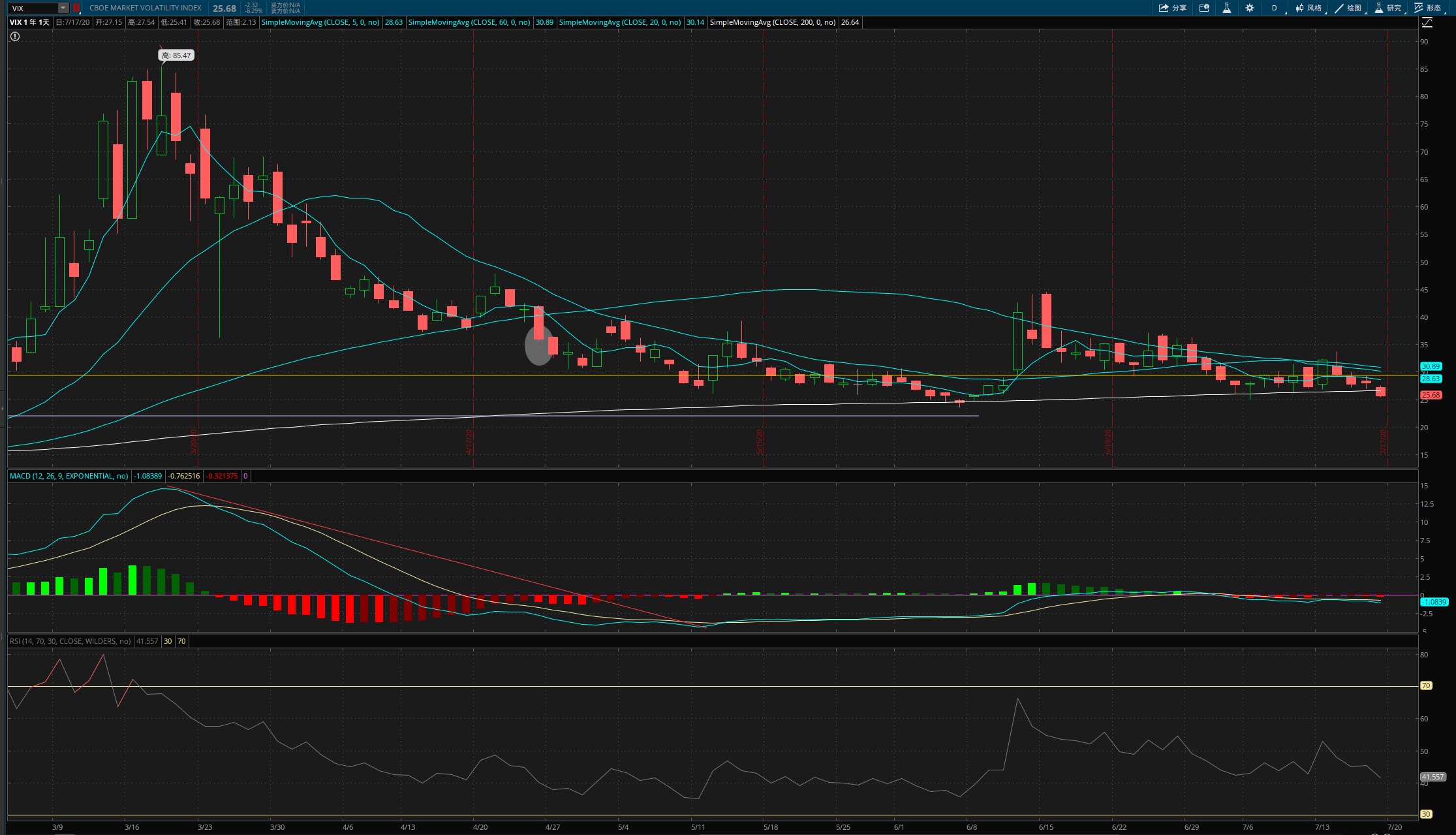Click the VIX symbol input field

[x=33, y=8]
